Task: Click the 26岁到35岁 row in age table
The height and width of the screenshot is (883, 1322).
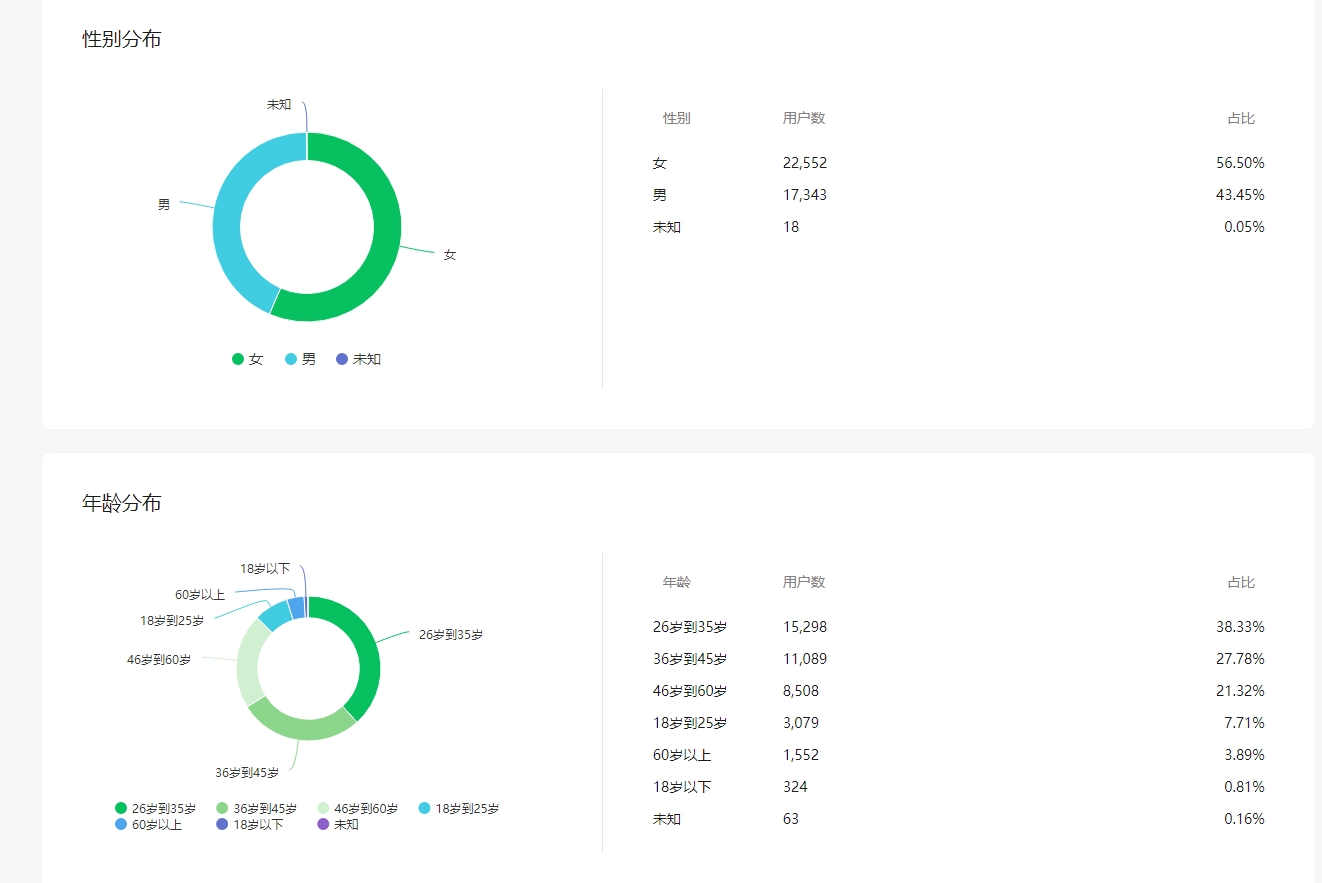Action: [x=958, y=627]
